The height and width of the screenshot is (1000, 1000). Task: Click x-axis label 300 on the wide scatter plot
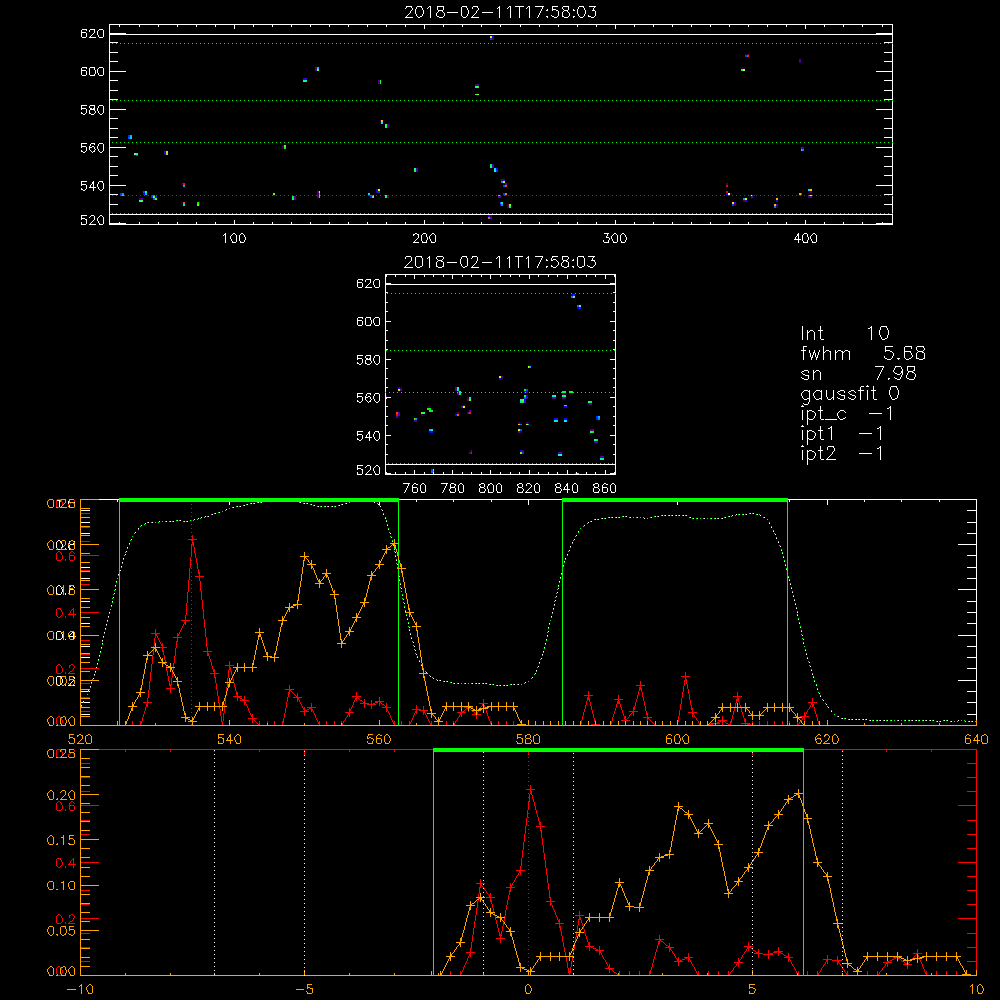[x=615, y=239]
